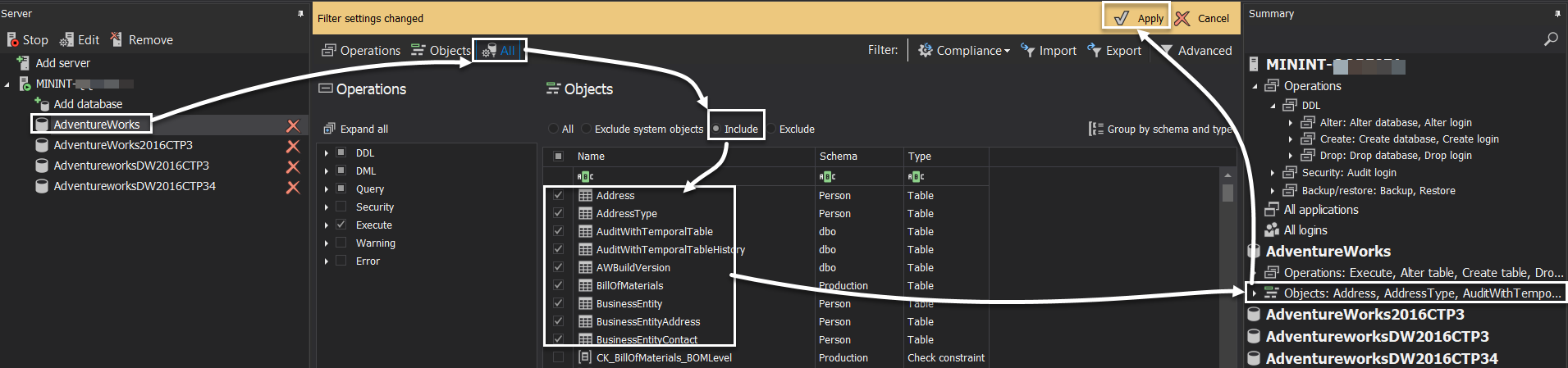Screen dimensions: 1568x368
Task: Click the Import filter icon
Action: pyautogui.click(x=1027, y=51)
